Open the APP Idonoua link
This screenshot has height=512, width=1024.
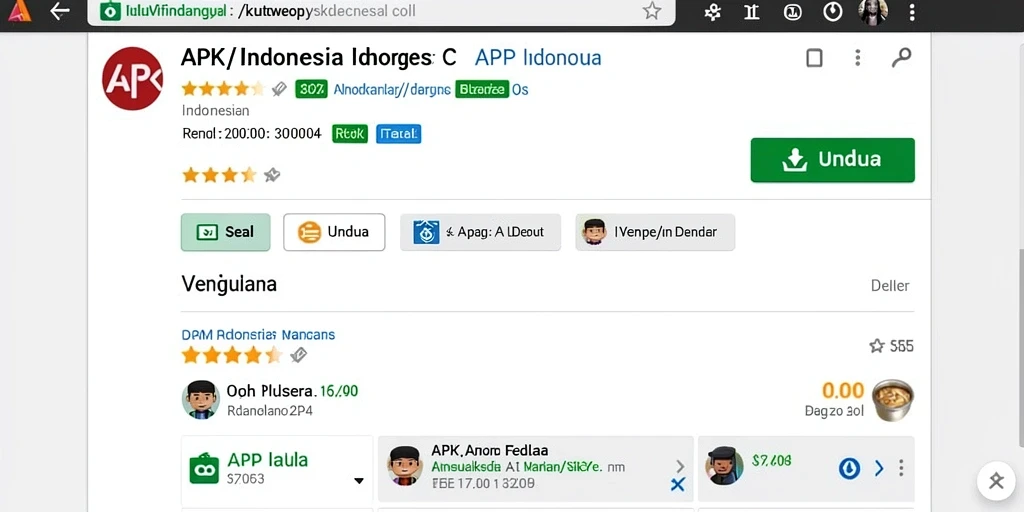click(538, 58)
